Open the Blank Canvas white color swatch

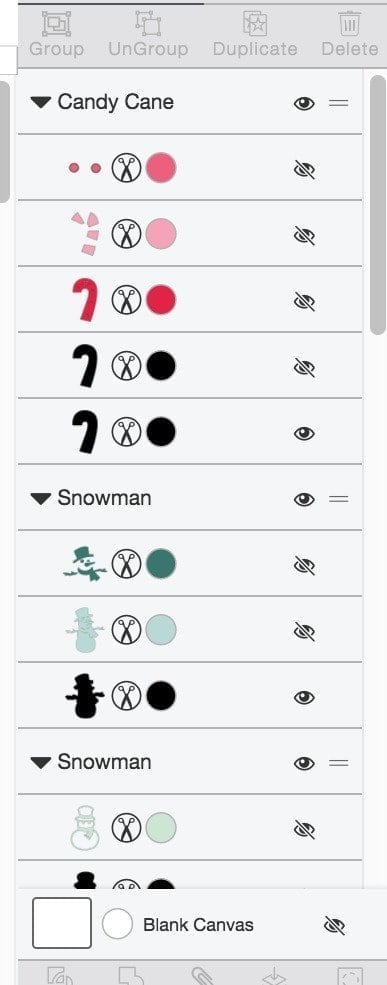[117, 924]
